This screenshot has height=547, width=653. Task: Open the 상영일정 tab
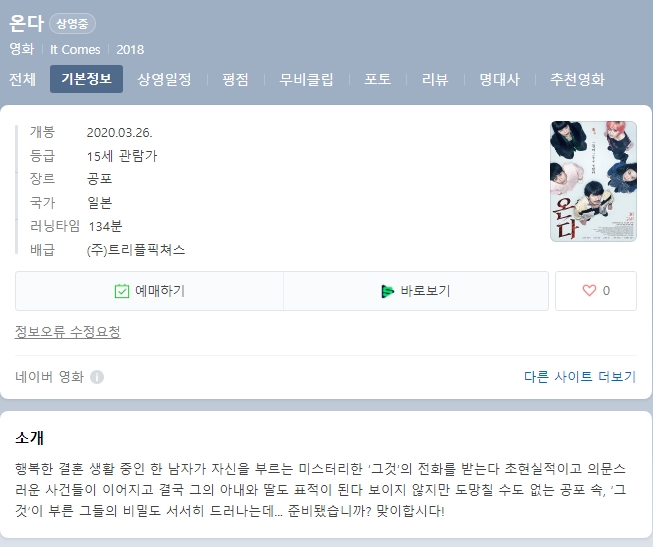164,79
